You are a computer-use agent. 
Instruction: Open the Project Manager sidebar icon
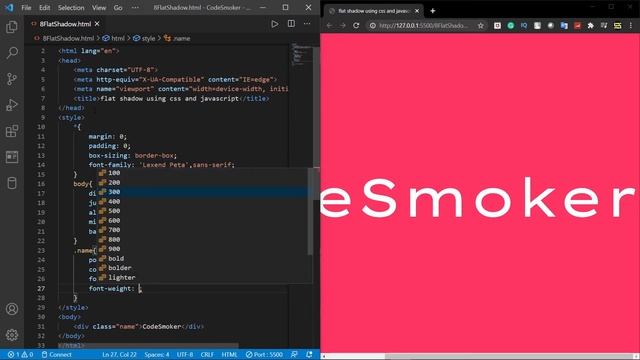[x=12, y=157]
